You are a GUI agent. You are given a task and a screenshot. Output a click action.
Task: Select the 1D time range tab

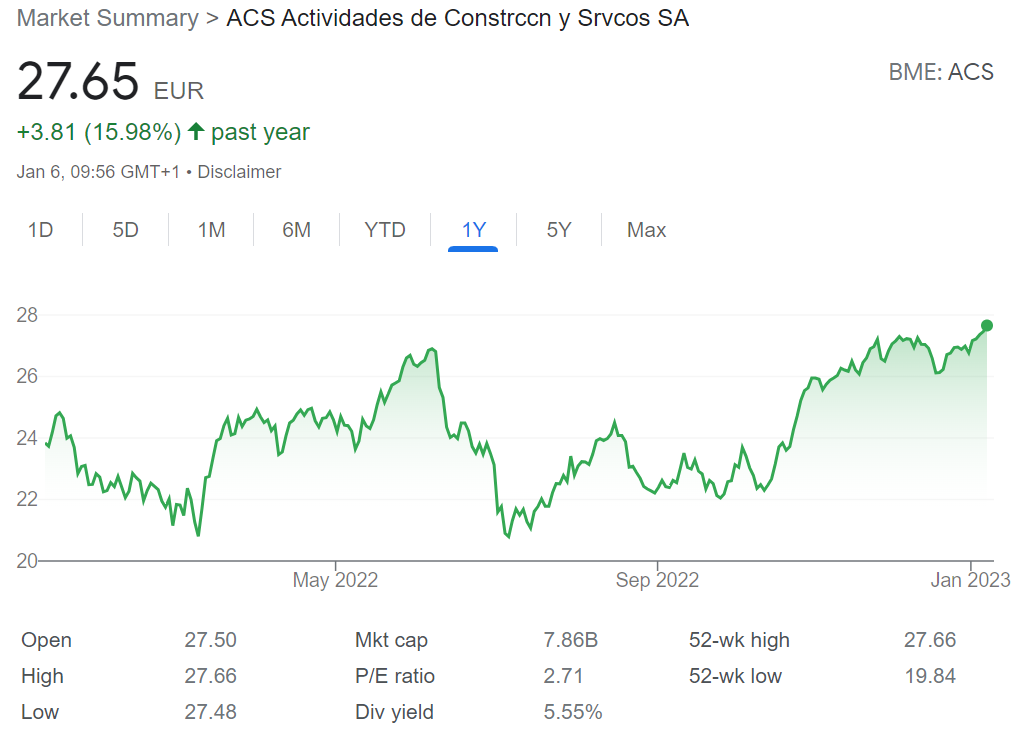tap(40, 230)
